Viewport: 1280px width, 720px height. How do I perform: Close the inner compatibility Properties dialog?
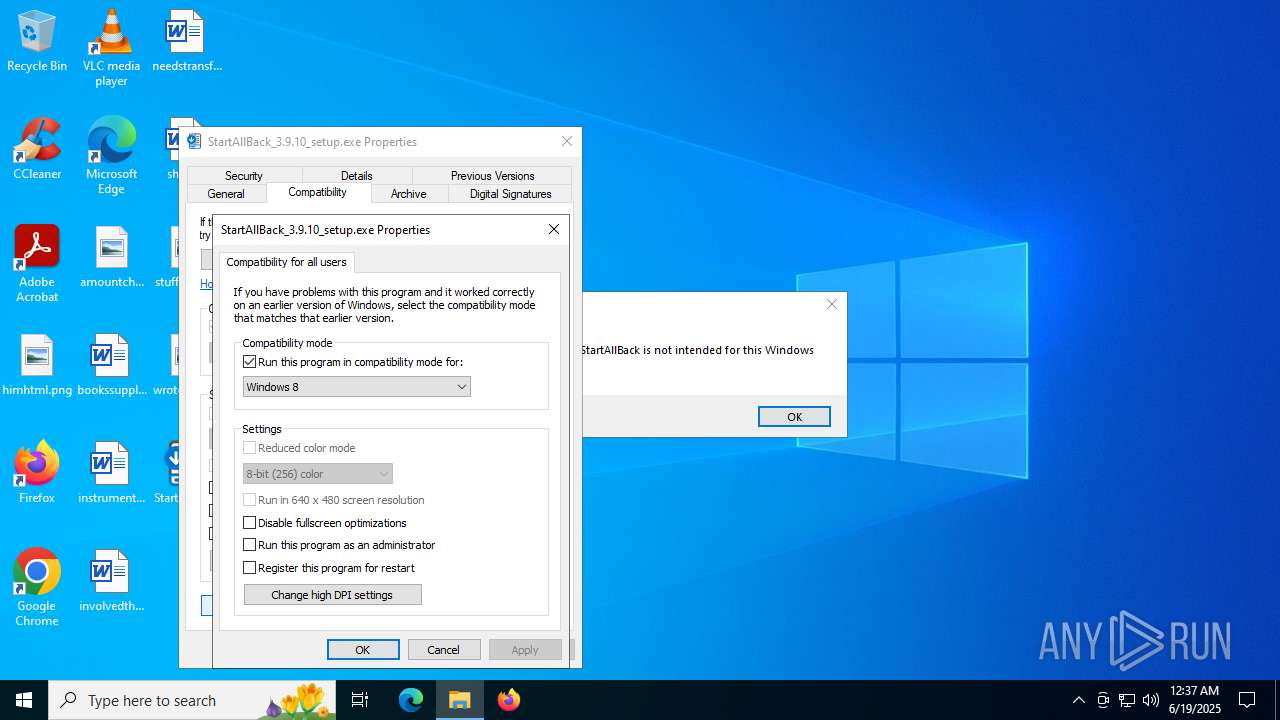click(x=554, y=229)
